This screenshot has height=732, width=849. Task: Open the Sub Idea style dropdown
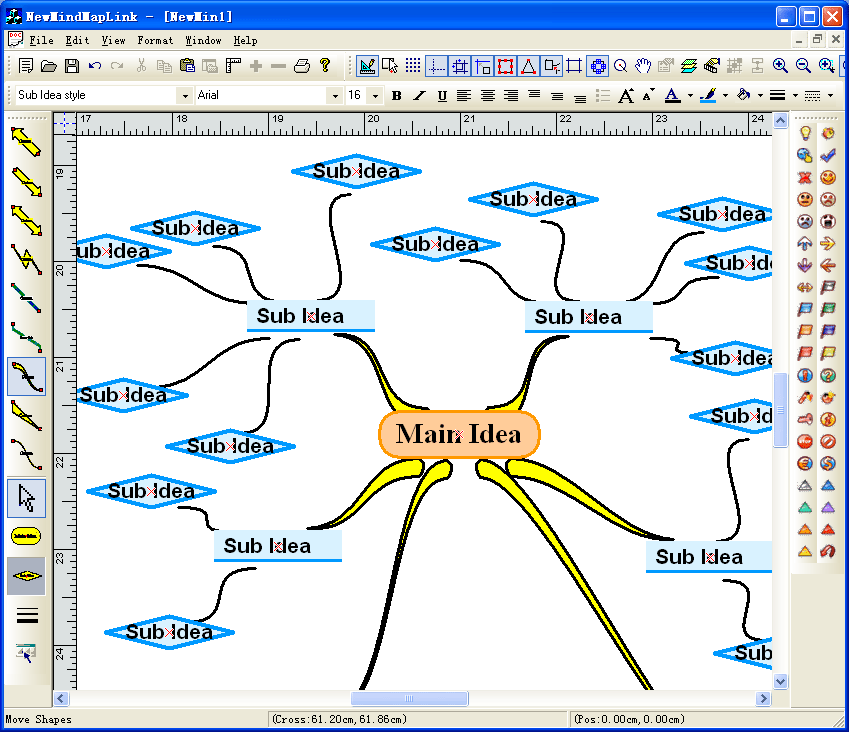[184, 96]
